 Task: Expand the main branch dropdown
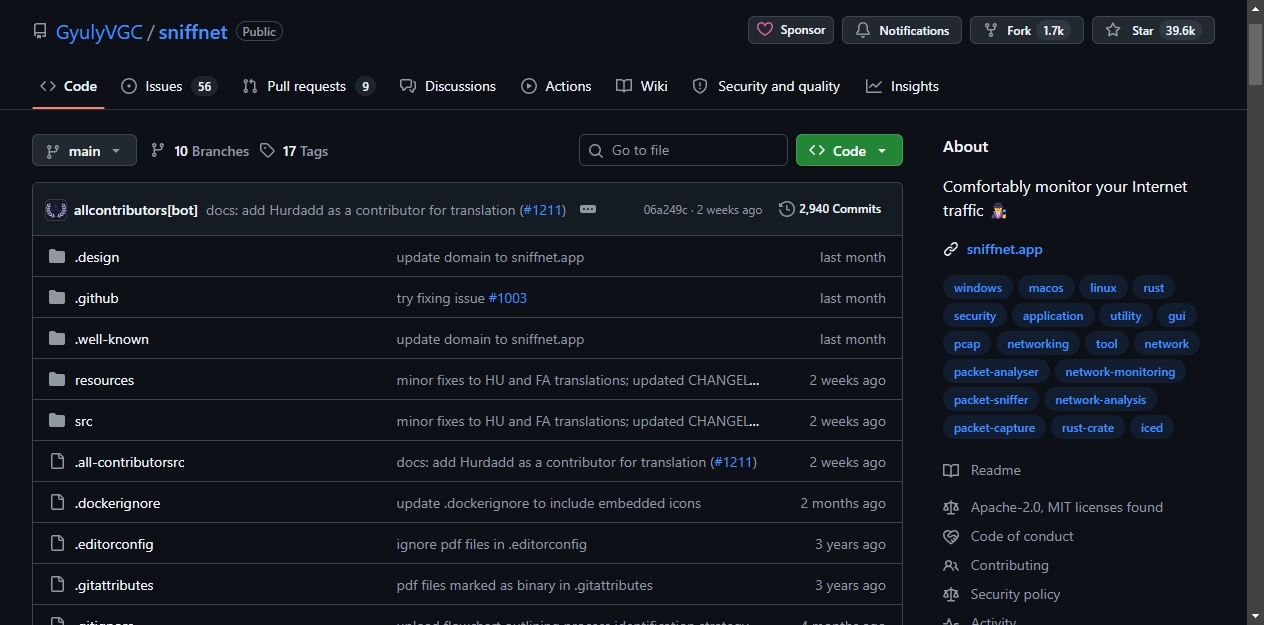pos(84,150)
